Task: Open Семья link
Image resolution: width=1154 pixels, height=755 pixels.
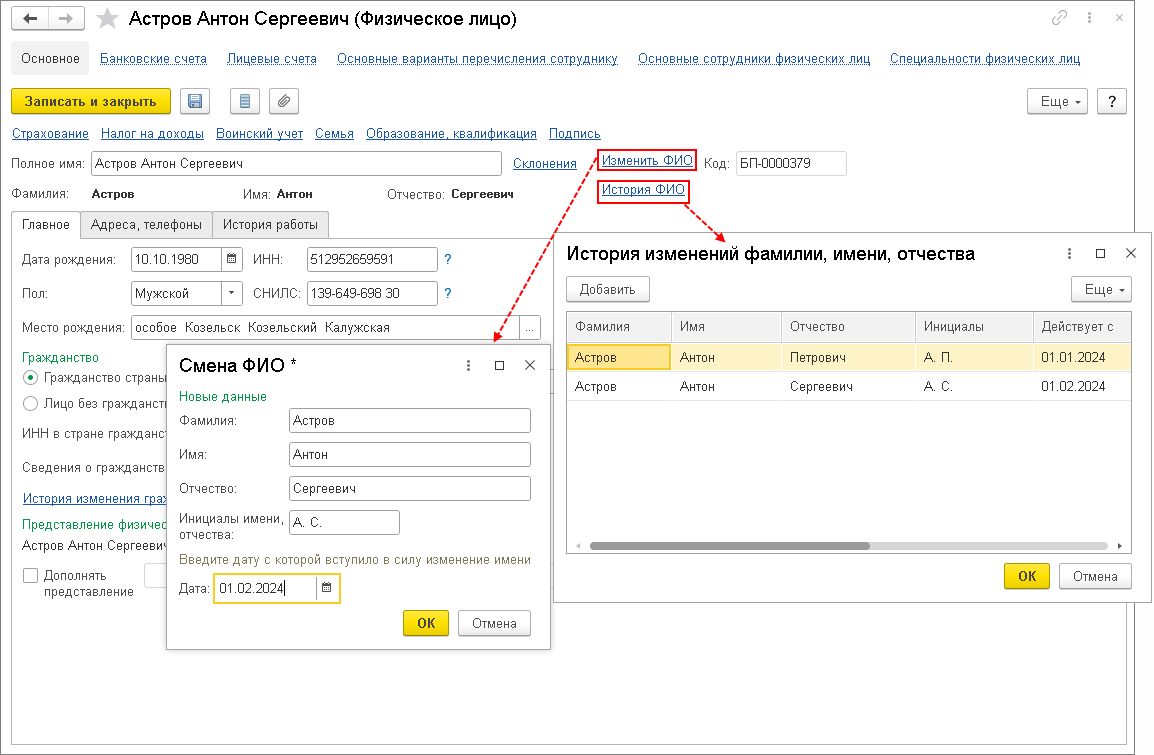Action: coord(334,133)
